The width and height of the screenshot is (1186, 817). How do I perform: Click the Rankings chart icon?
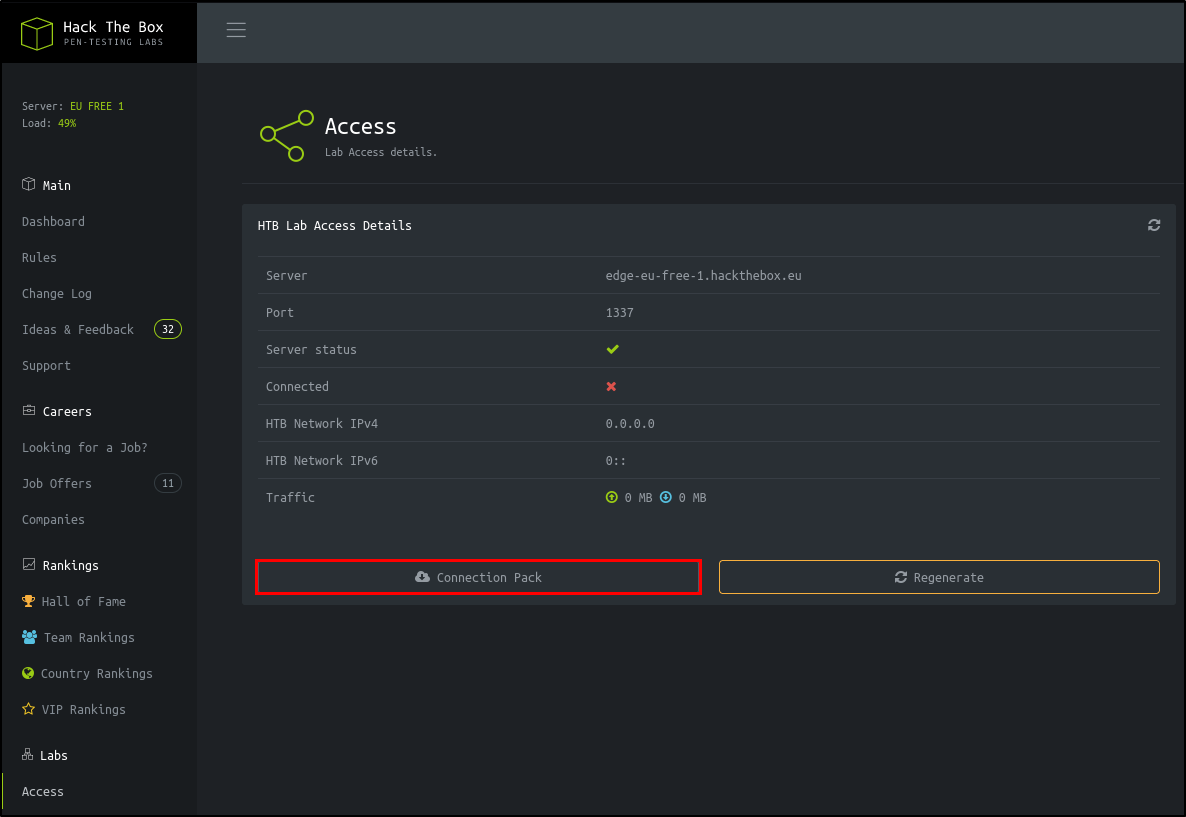point(29,564)
